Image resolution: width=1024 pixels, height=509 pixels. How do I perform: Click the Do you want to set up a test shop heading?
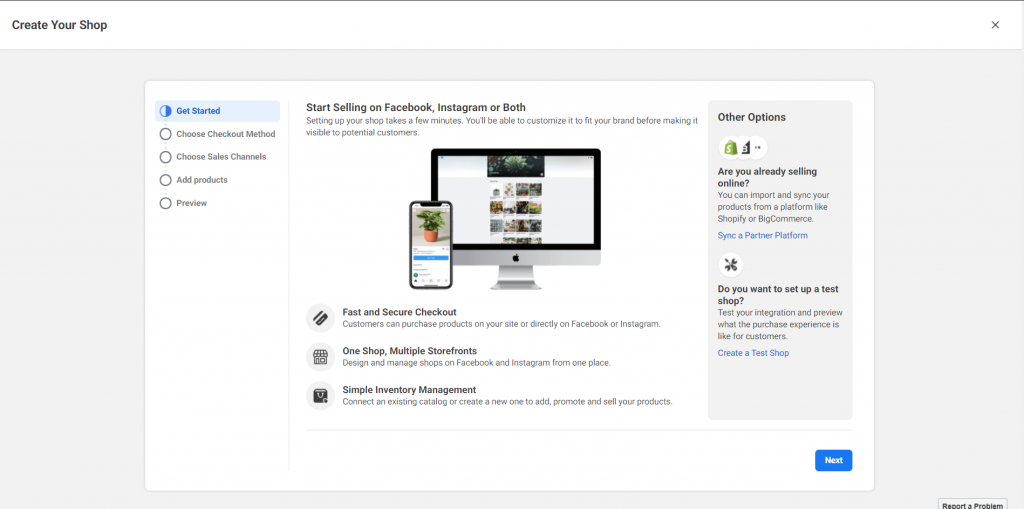[x=778, y=295]
